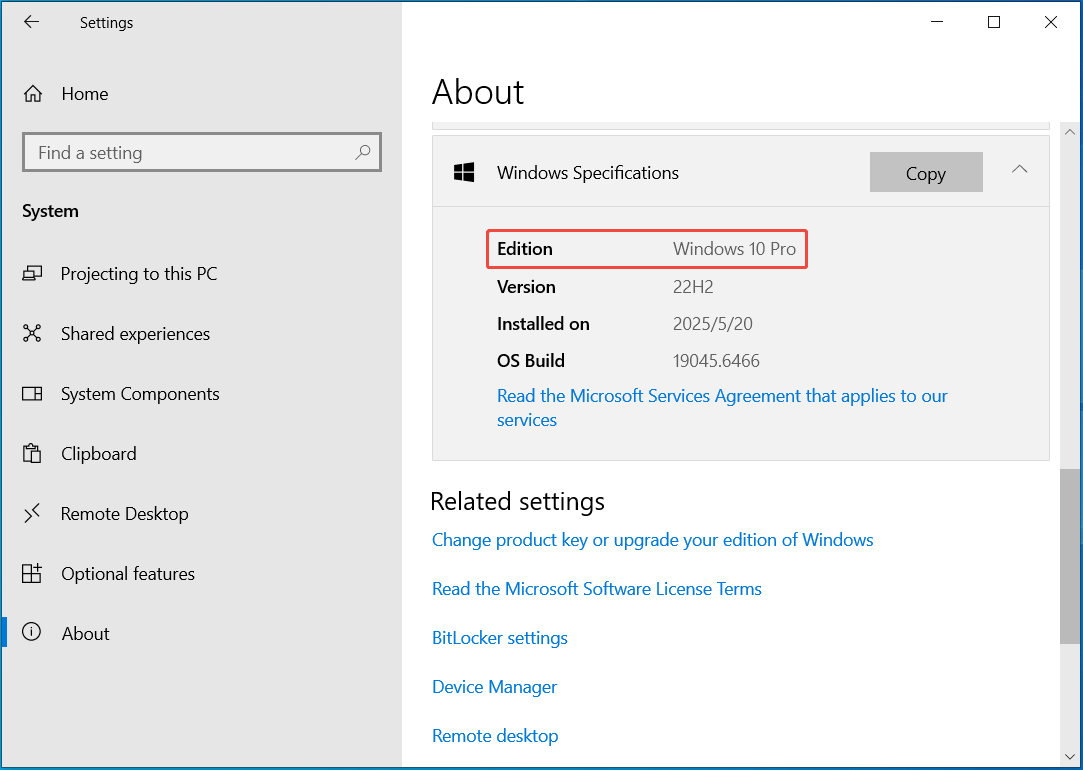Open Change product key or upgrade link
Image resolution: width=1083 pixels, height=770 pixels.
[653, 539]
